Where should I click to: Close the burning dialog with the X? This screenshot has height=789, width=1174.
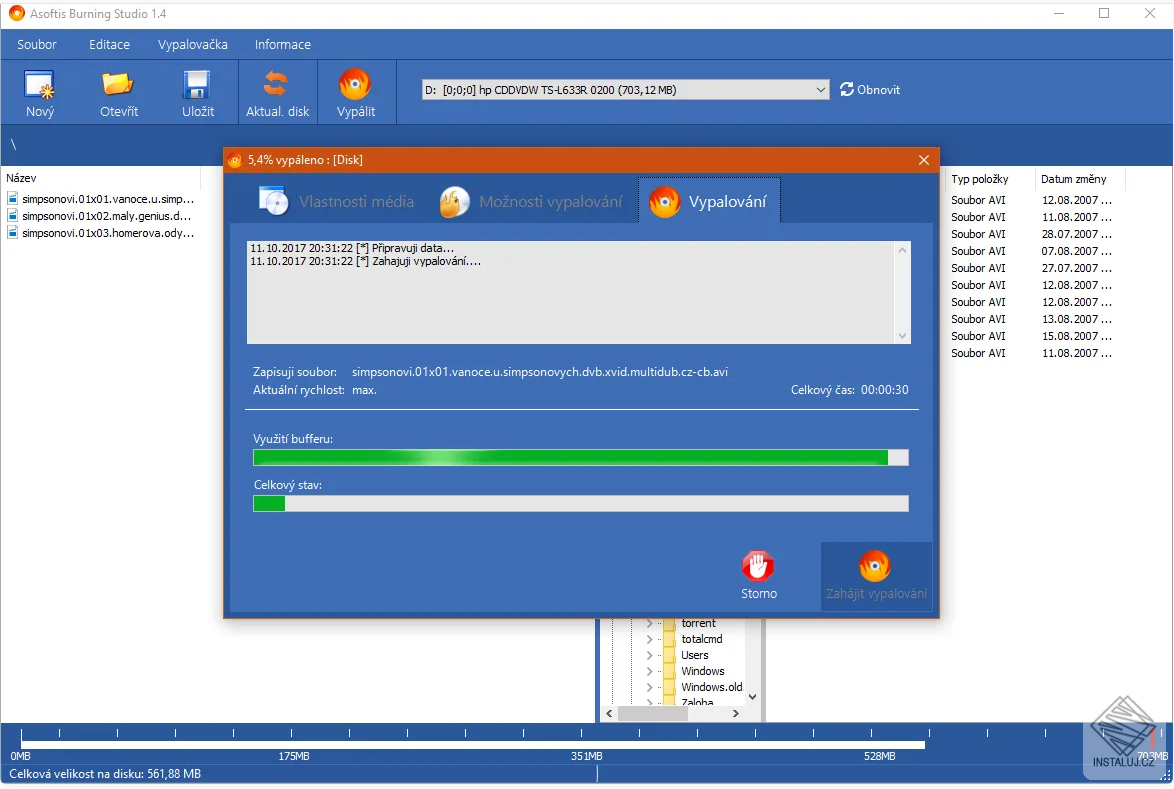tap(923, 160)
